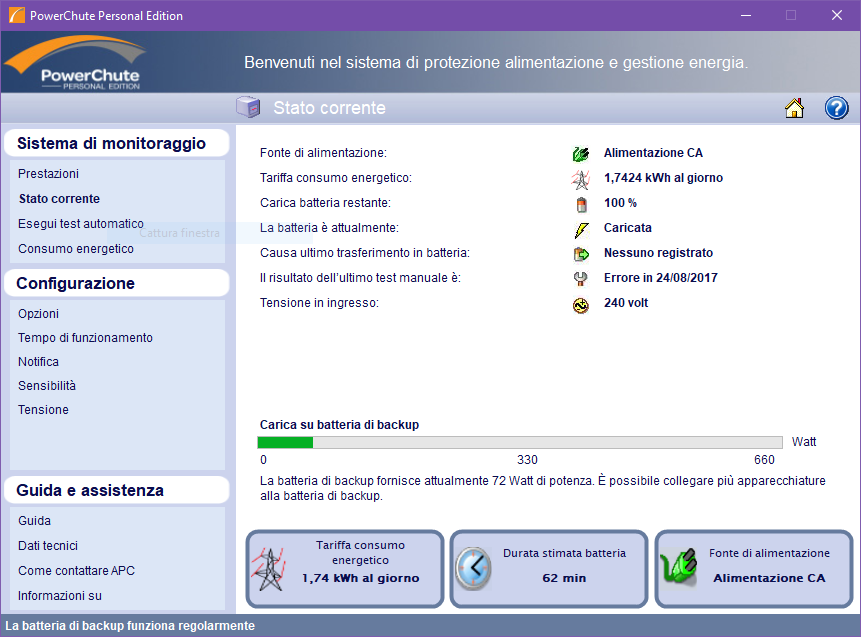The image size is (861, 637).
Task: Click the Fonte di alimentazione summary card
Action: coord(754,569)
